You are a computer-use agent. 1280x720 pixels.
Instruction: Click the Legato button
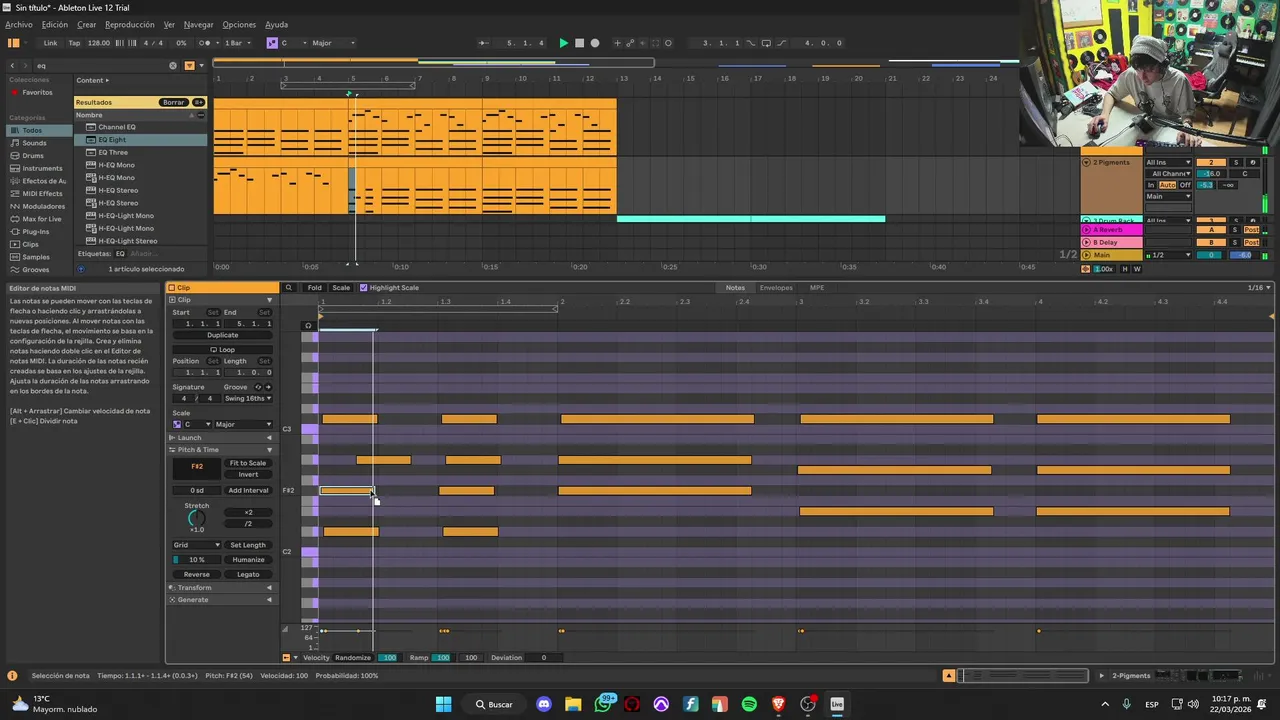tap(248, 574)
